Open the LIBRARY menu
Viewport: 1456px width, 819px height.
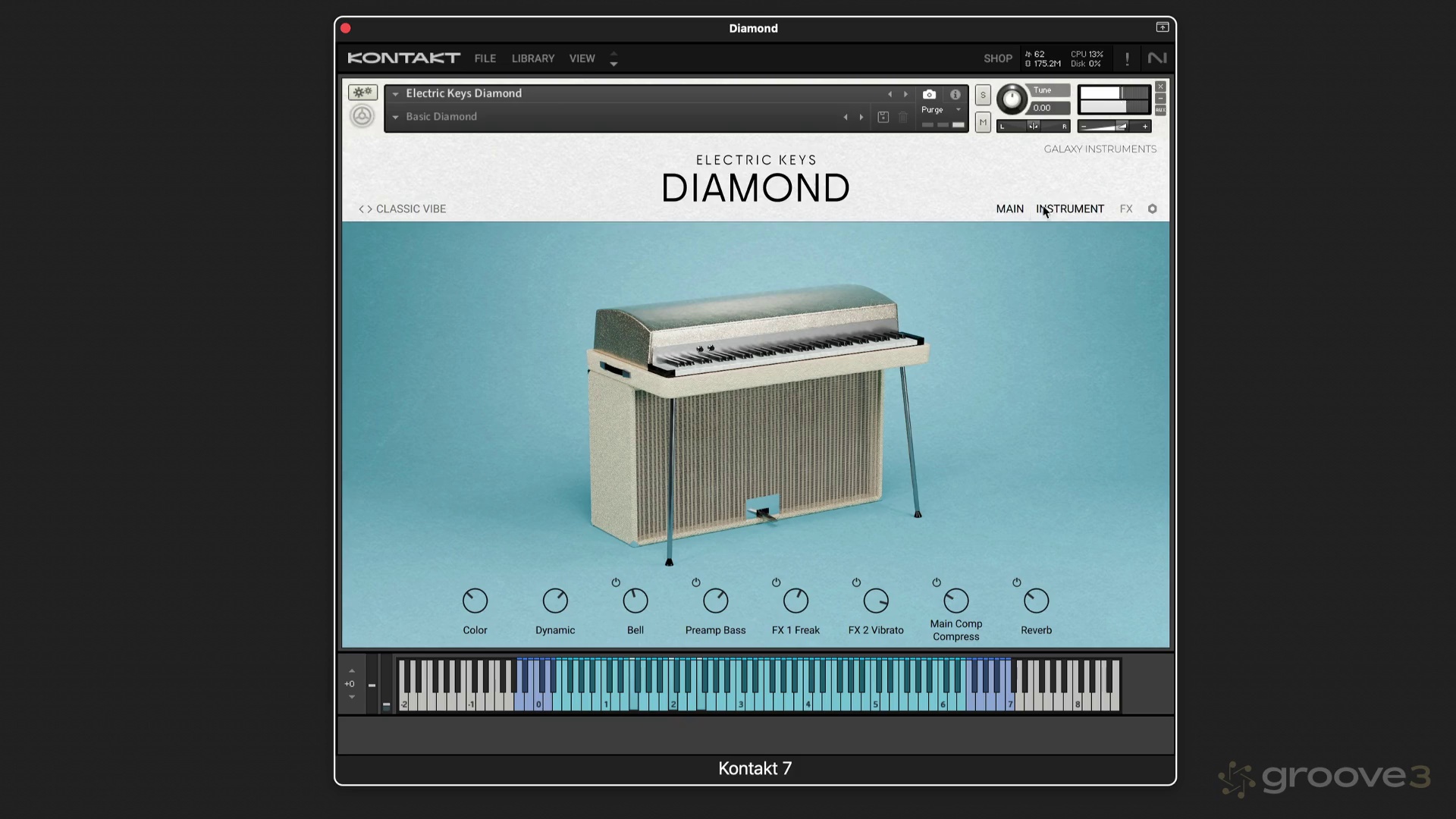(533, 58)
